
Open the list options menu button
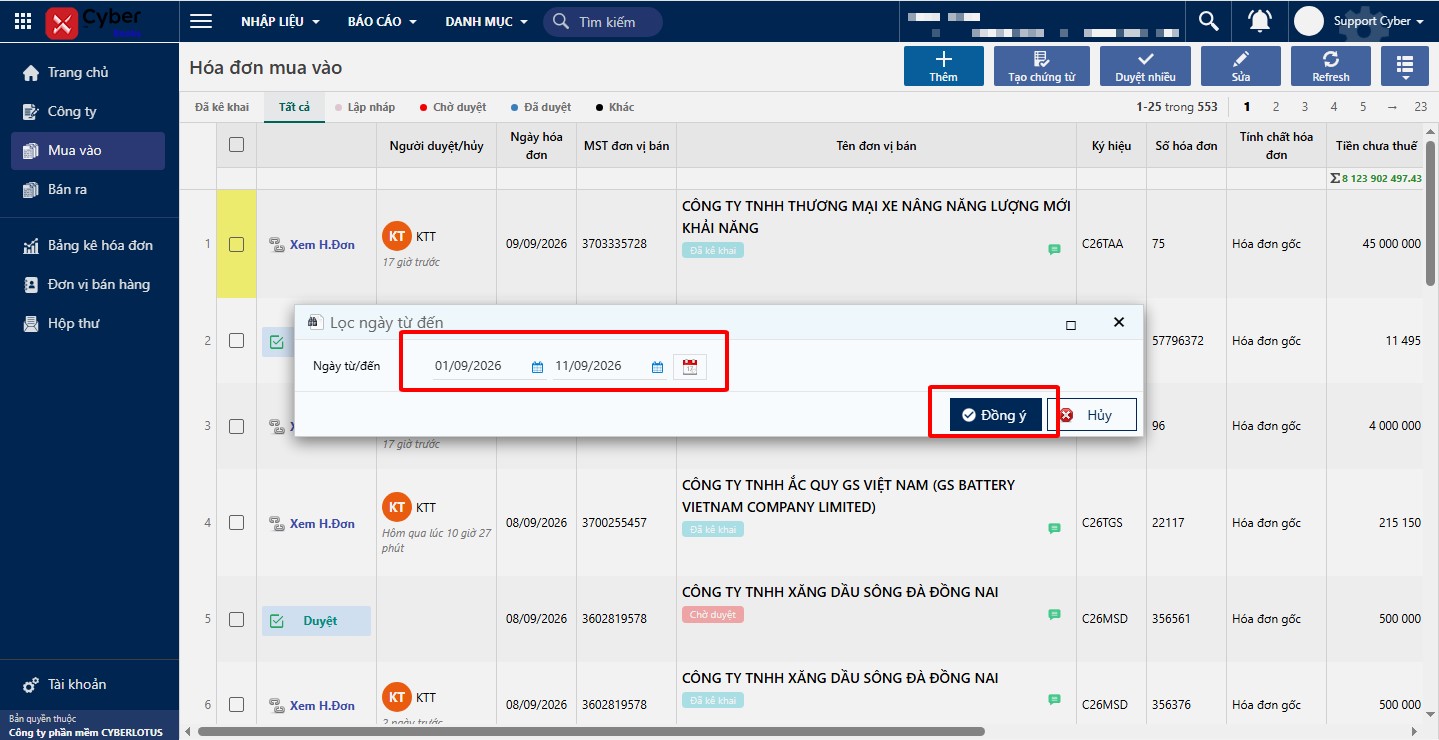pyautogui.click(x=1405, y=66)
